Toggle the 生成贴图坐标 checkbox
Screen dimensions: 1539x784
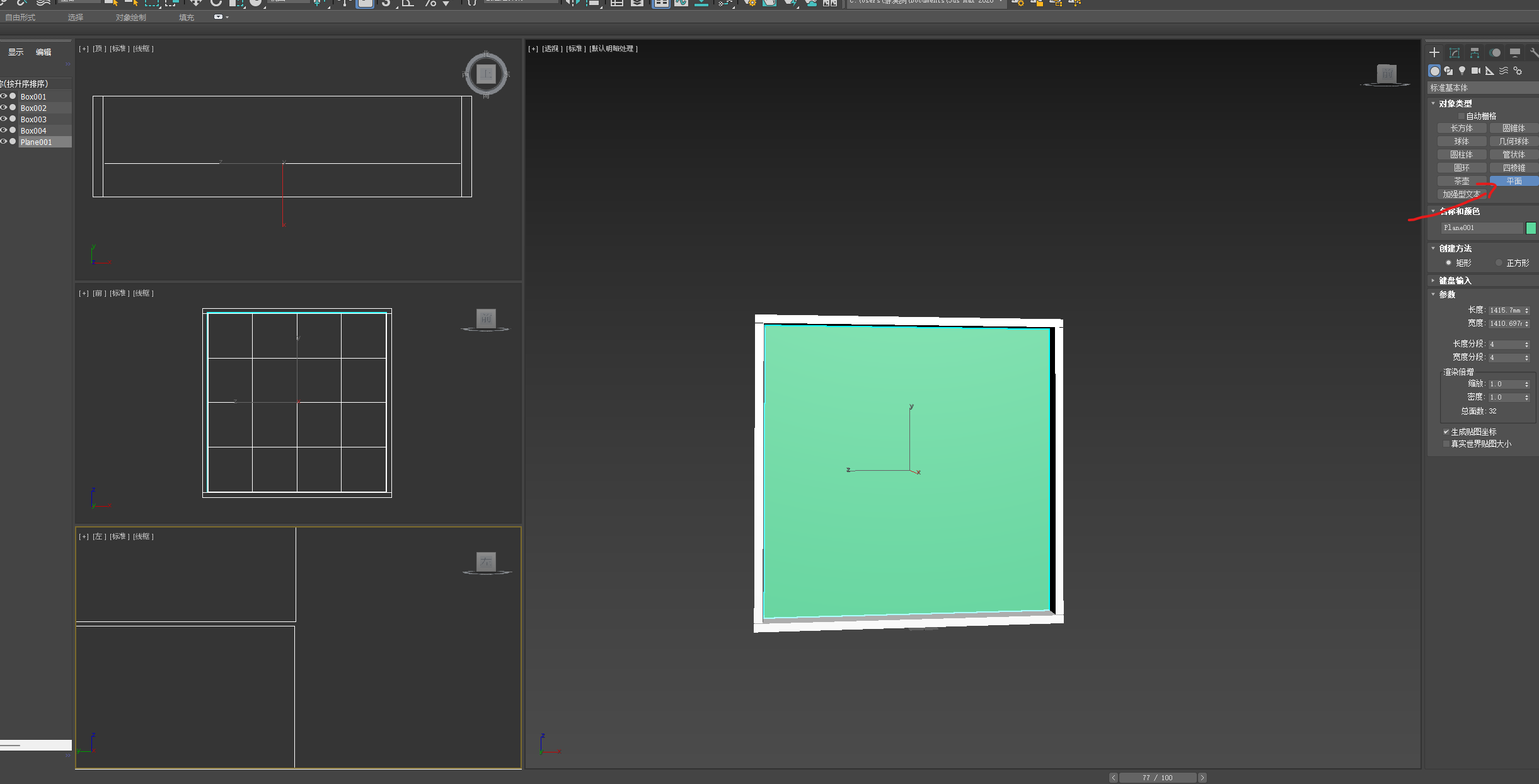tap(1446, 432)
